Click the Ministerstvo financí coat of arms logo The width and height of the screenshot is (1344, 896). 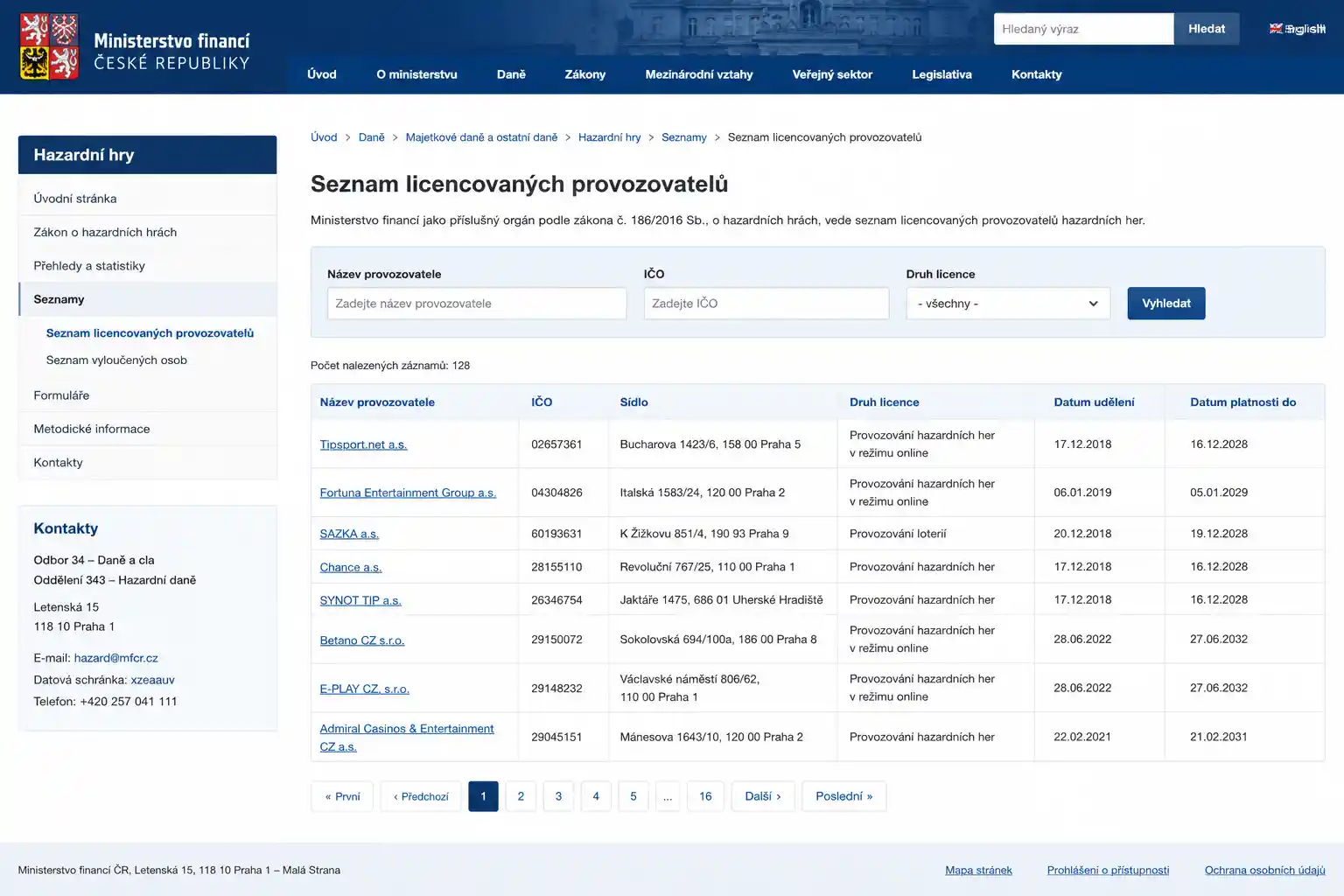click(x=49, y=46)
